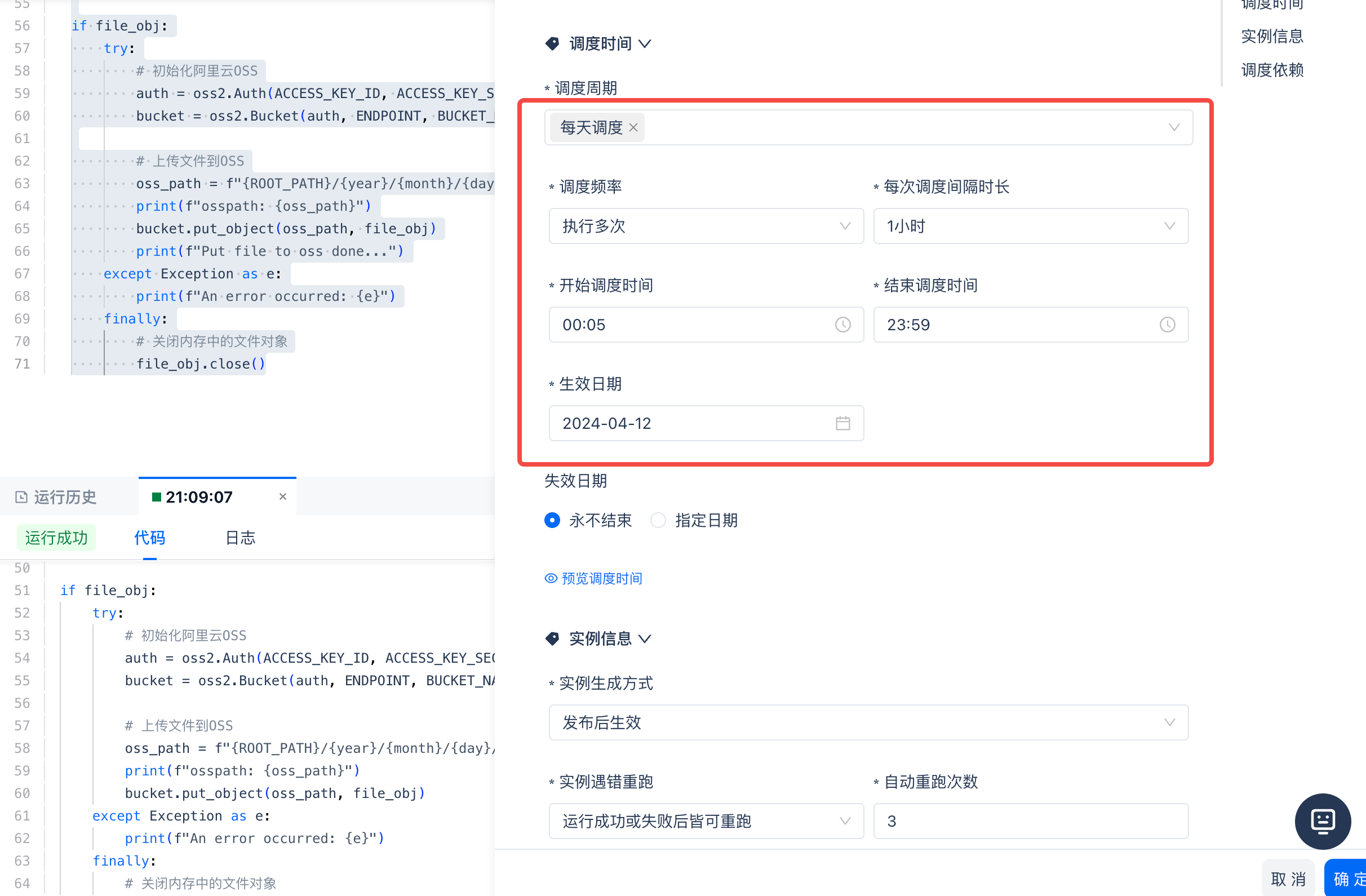The height and width of the screenshot is (896, 1366).
Task: Click clock icon in 结束调度时间 field
Action: 1167,325
